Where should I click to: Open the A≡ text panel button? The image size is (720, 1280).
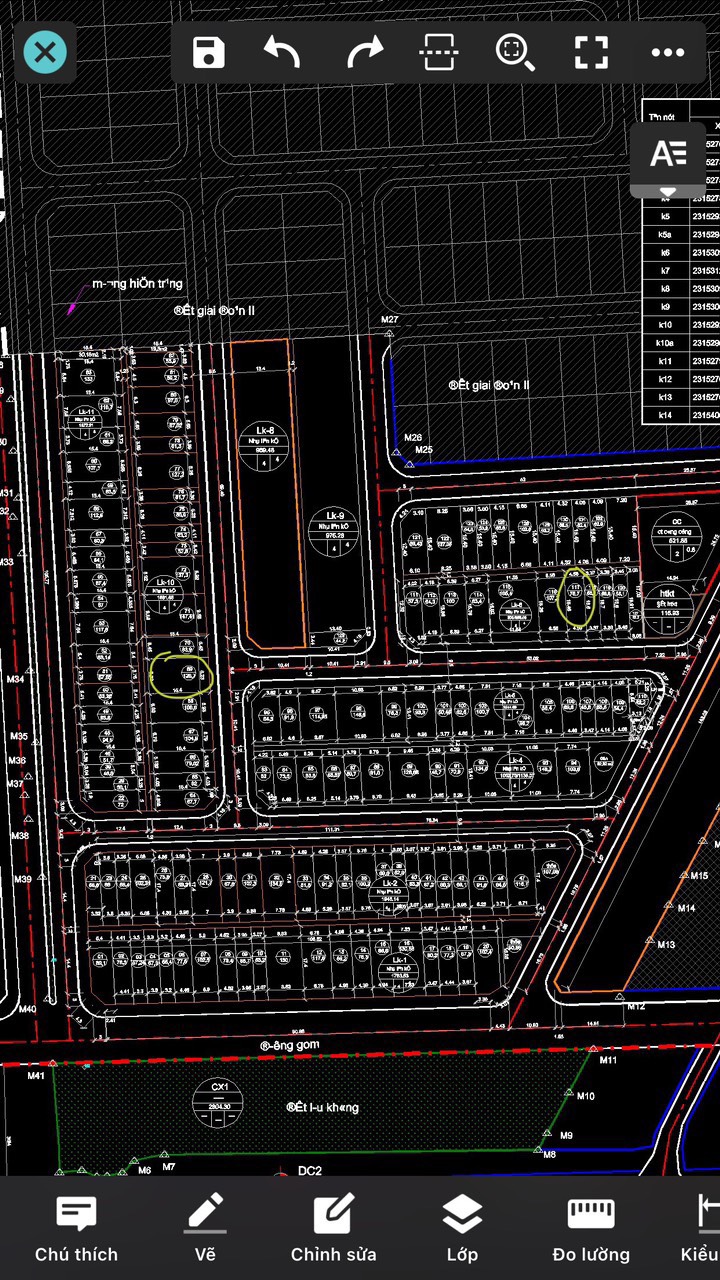click(668, 153)
